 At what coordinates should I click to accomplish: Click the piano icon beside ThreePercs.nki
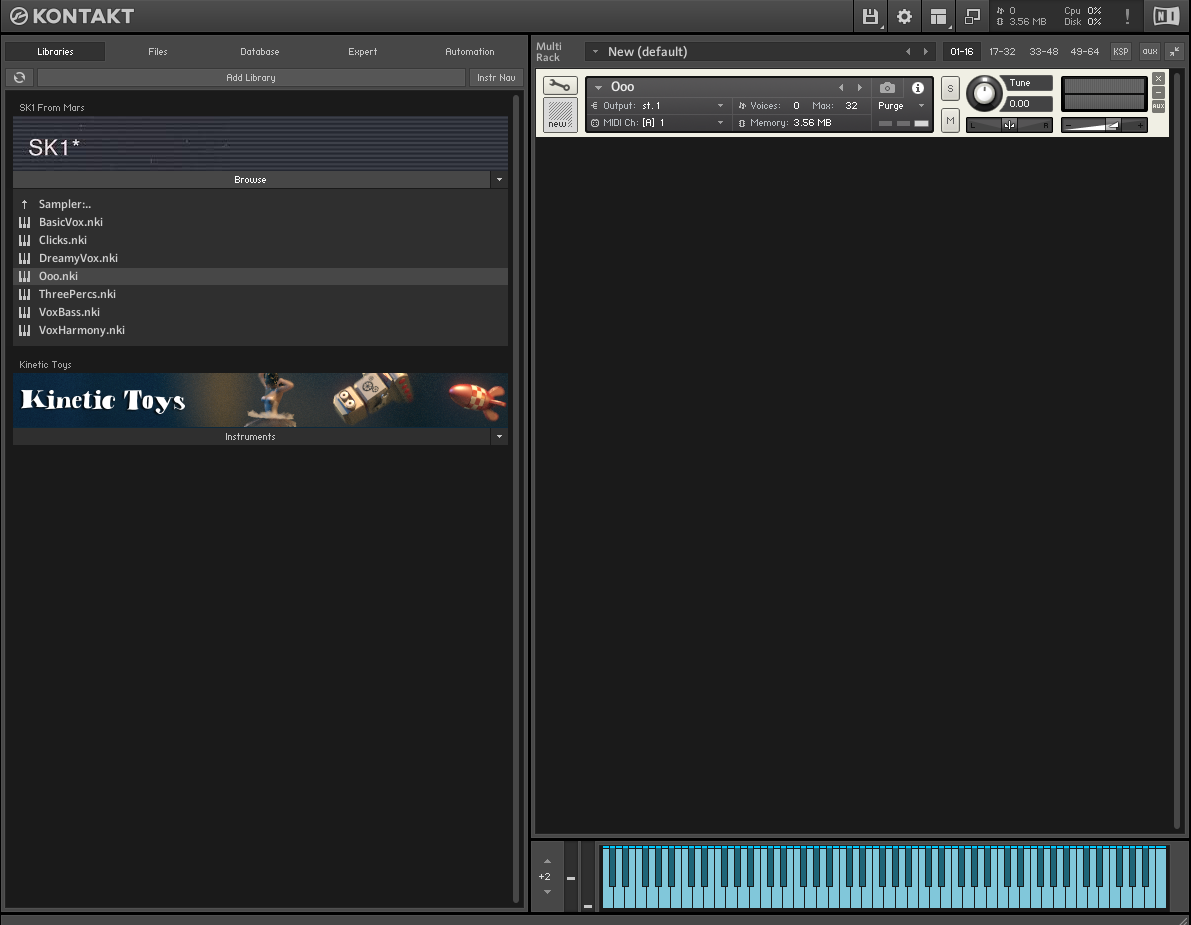(x=25, y=294)
